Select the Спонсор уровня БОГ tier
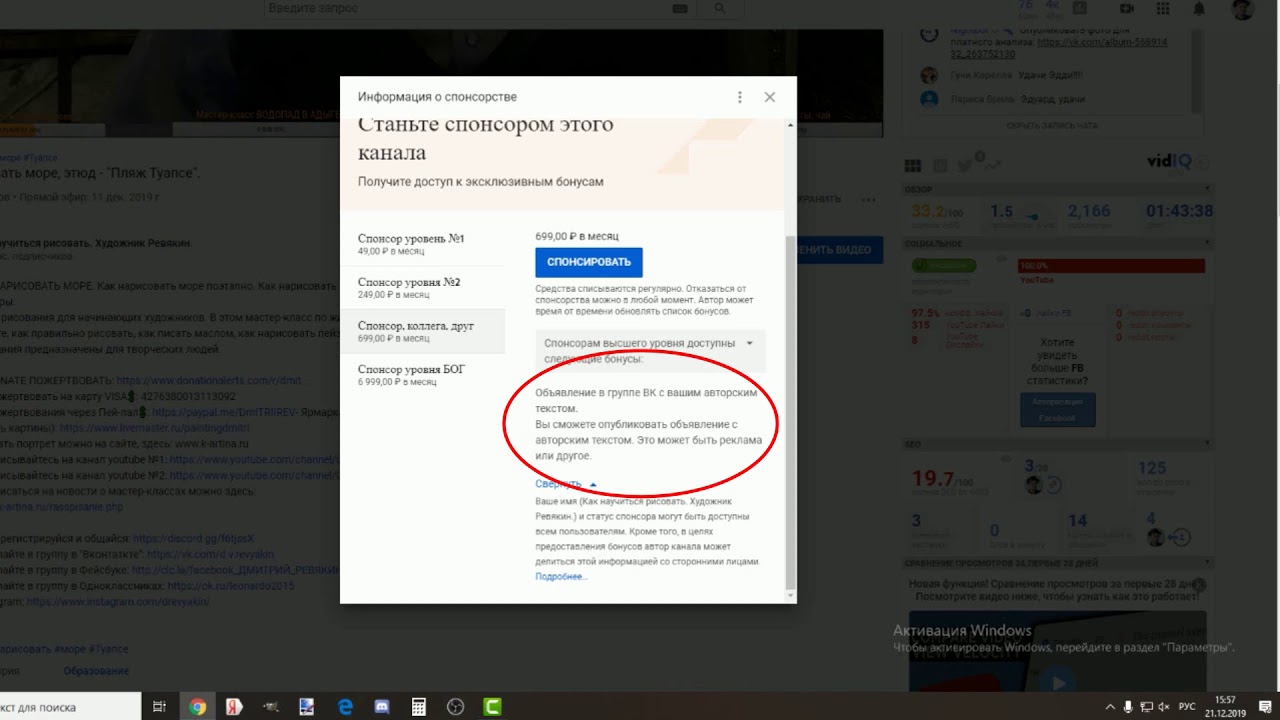Screen dimensions: 1280x720 (x=422, y=375)
